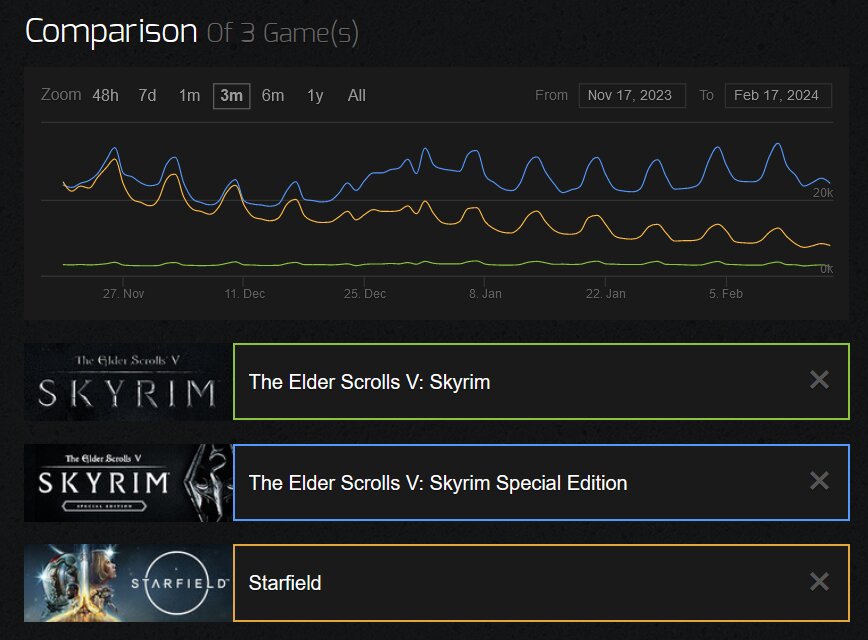Re-select the active 3m zoom range
Image resolution: width=868 pixels, height=640 pixels.
coord(231,95)
